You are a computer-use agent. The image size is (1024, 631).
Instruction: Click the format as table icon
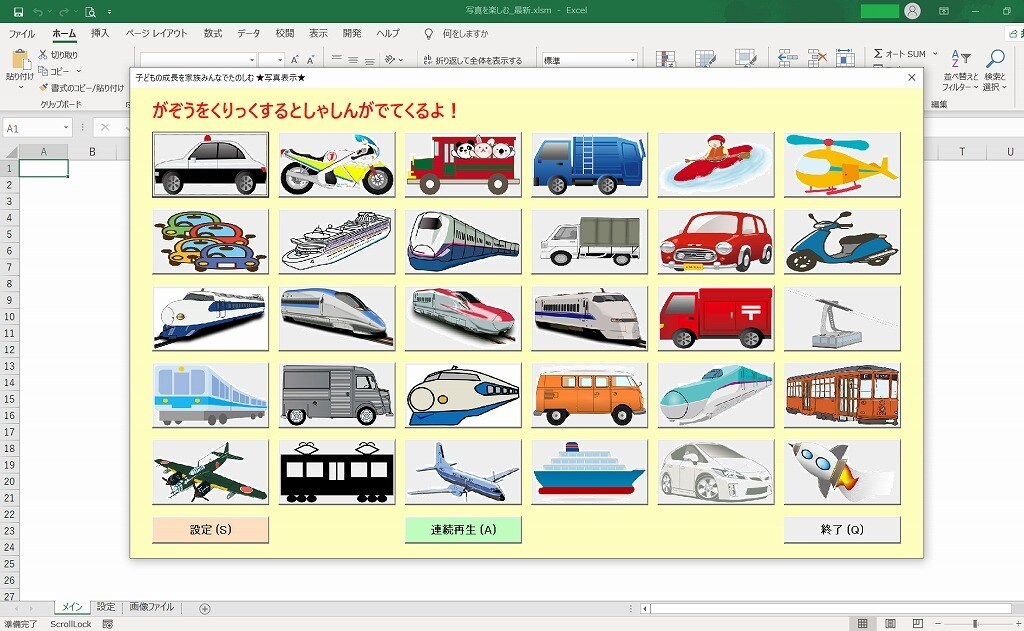pyautogui.click(x=705, y=59)
